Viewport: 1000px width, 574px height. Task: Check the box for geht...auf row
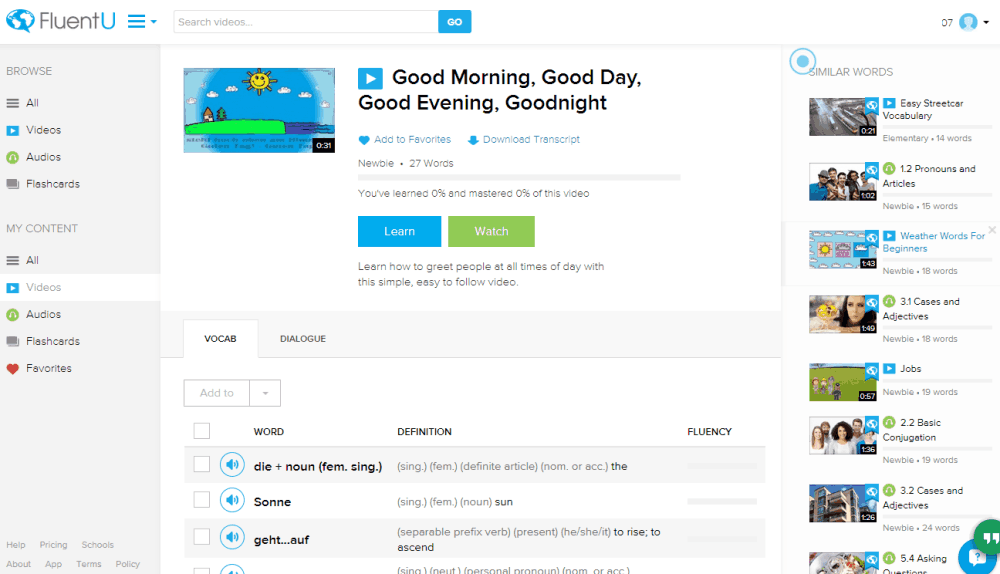202,537
